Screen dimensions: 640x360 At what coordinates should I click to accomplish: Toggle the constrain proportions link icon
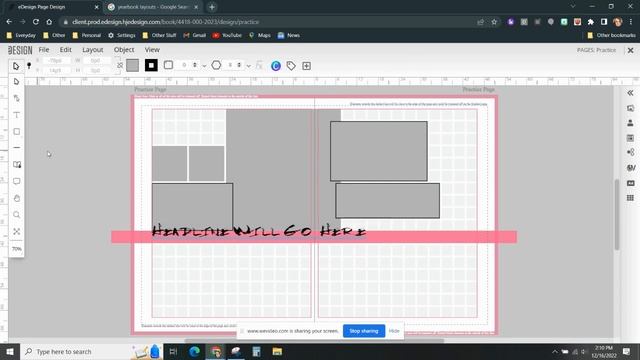[x=120, y=65]
